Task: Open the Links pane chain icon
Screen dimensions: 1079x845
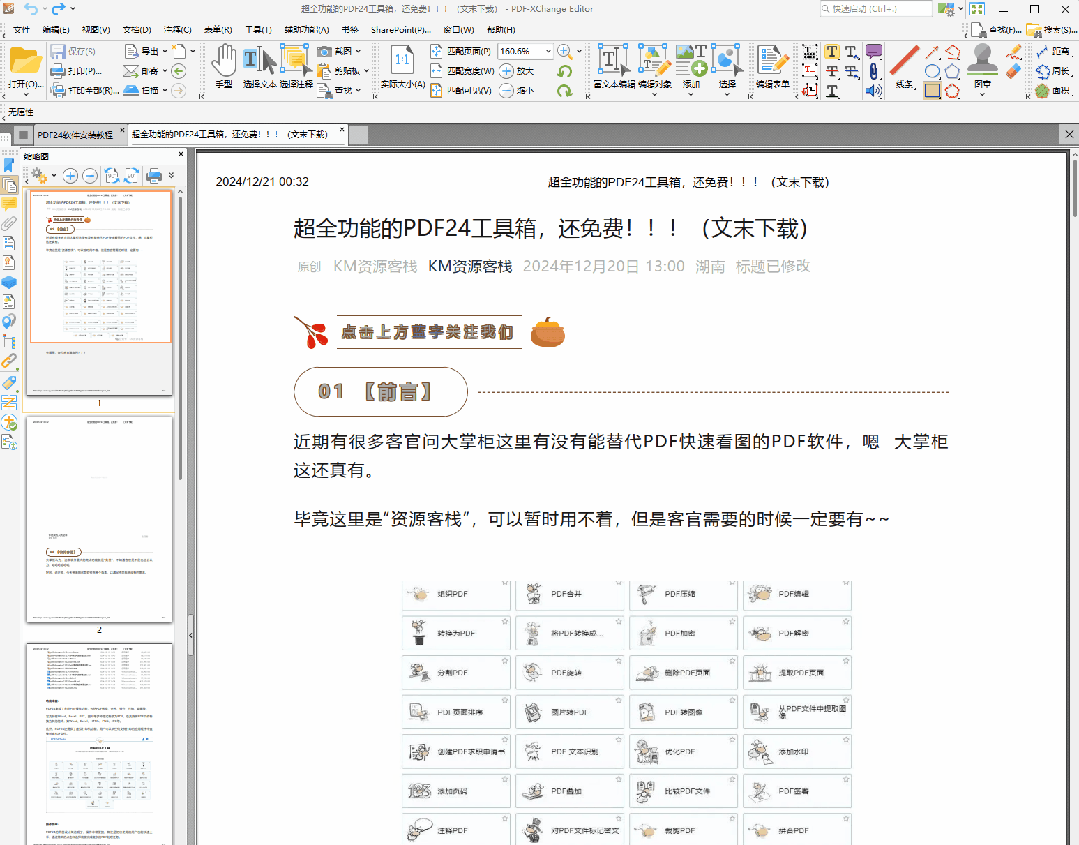Action: tap(9, 361)
